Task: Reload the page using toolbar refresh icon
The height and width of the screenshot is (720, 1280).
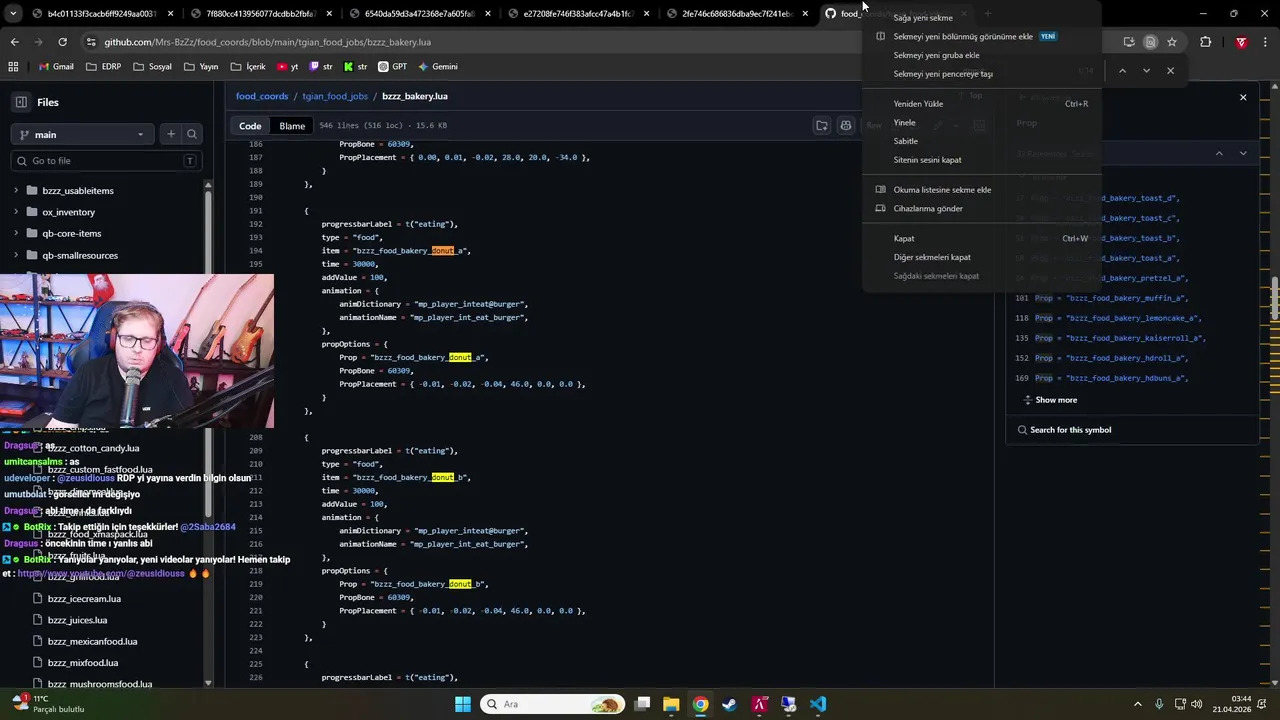Action: (x=62, y=42)
